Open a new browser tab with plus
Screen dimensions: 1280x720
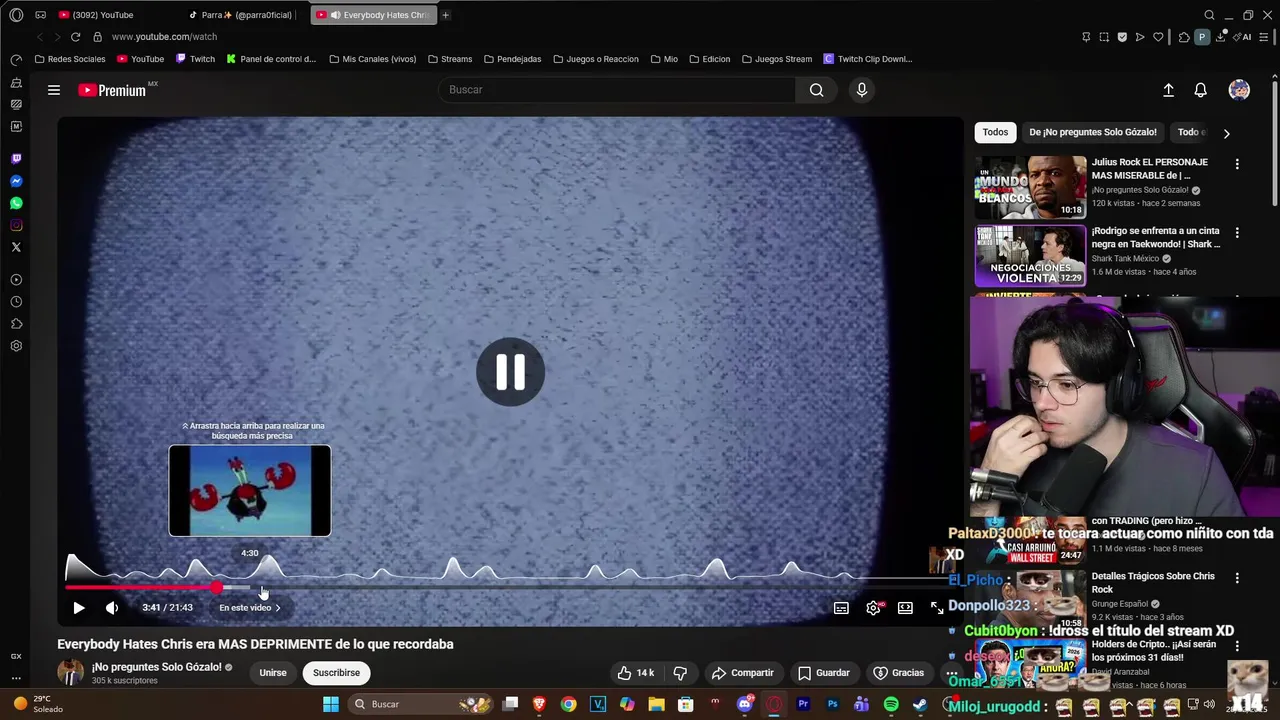pyautogui.click(x=446, y=15)
